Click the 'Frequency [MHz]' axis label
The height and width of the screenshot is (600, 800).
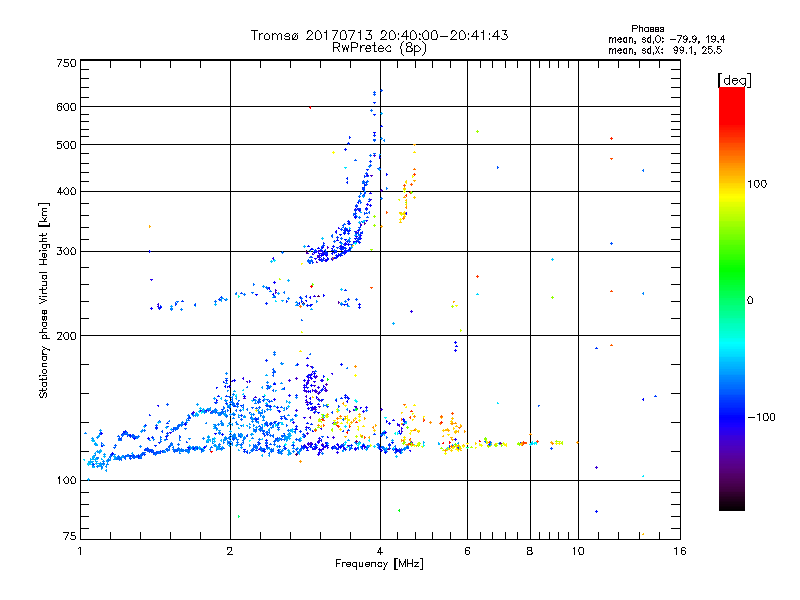[379, 564]
